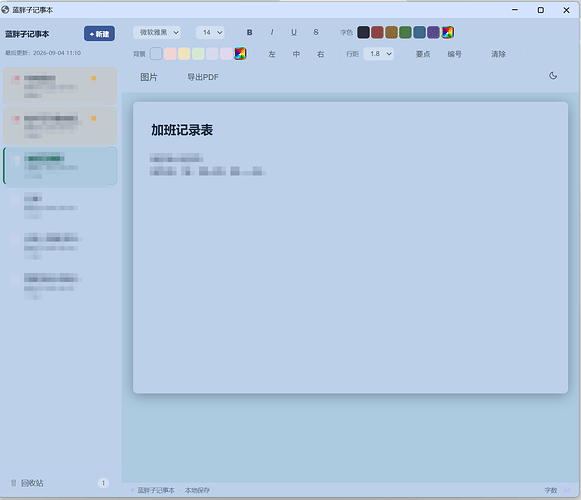581x500 pixels.
Task: Pick the red font color swatch
Action: [x=377, y=32]
